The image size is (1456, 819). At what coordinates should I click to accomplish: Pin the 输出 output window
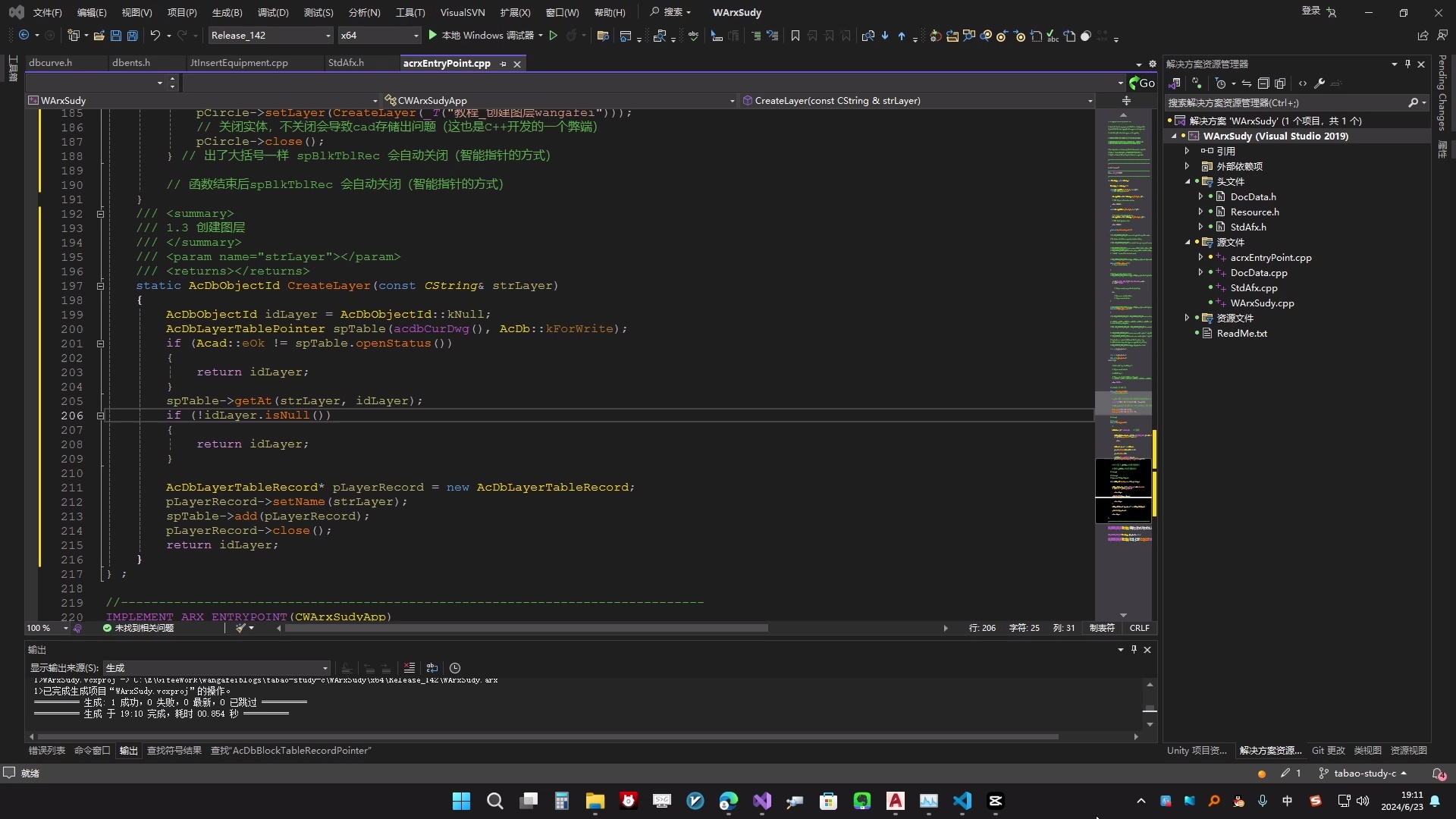[1134, 650]
